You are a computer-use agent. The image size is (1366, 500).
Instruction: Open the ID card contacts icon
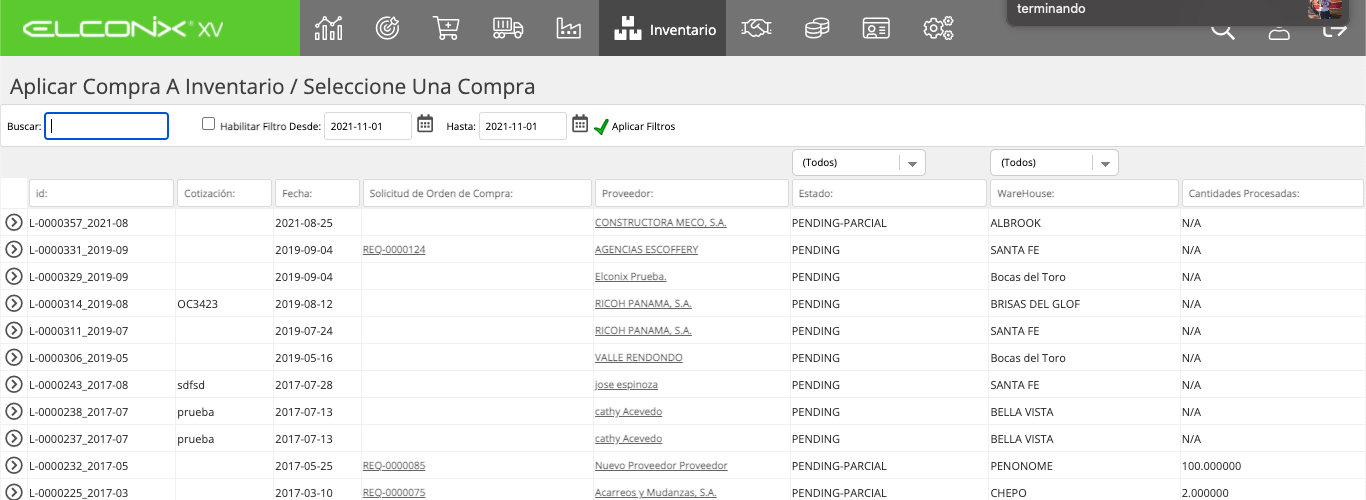[877, 29]
